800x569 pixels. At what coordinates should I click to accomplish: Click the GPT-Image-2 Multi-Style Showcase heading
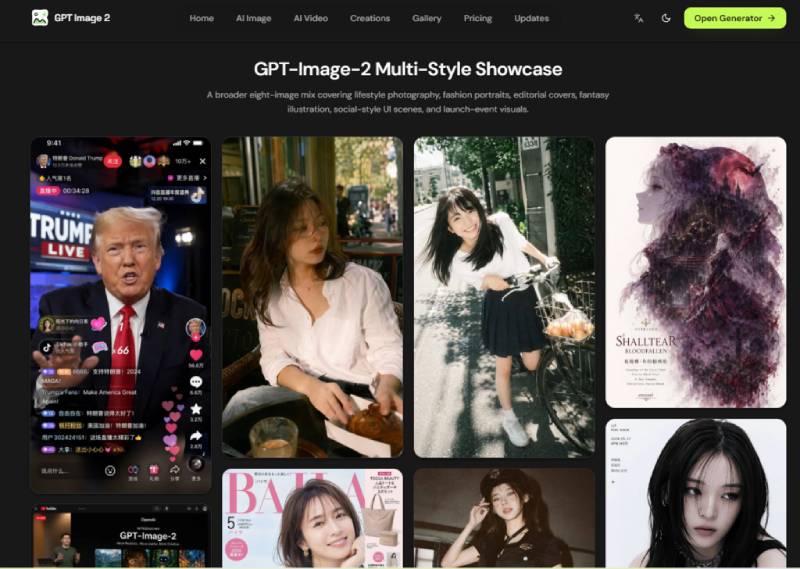[408, 69]
